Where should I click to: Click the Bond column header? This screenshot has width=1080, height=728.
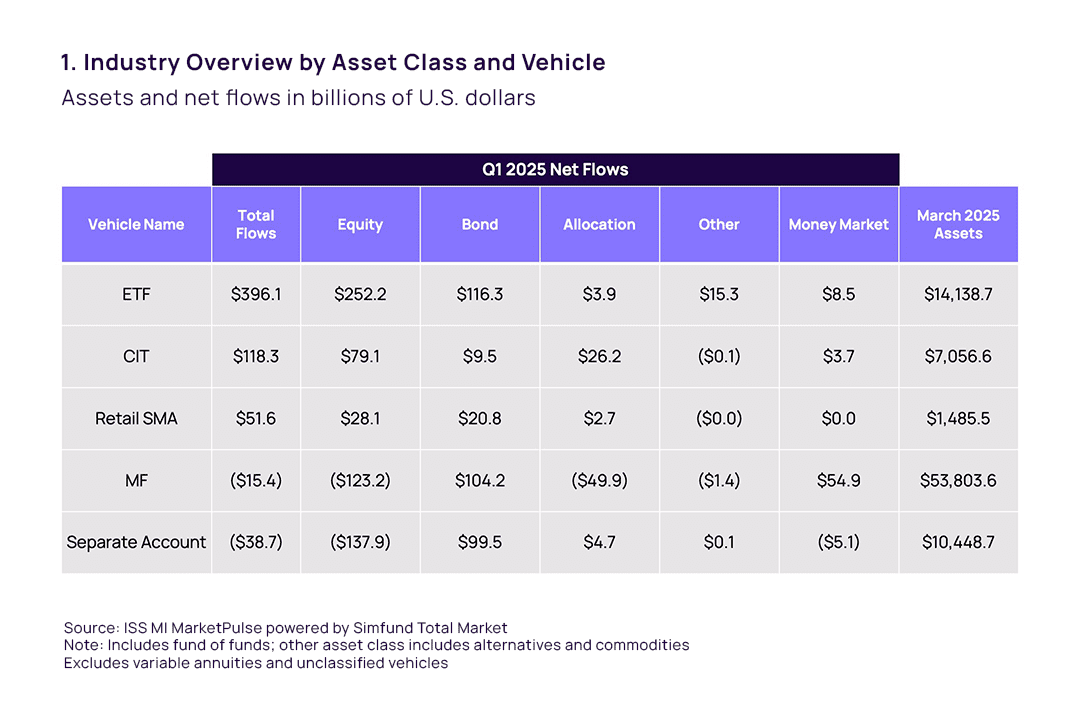point(480,225)
